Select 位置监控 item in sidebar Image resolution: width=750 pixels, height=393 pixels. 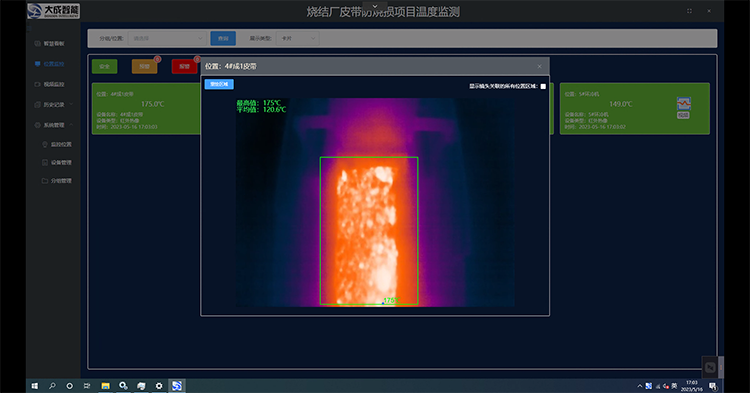point(50,64)
